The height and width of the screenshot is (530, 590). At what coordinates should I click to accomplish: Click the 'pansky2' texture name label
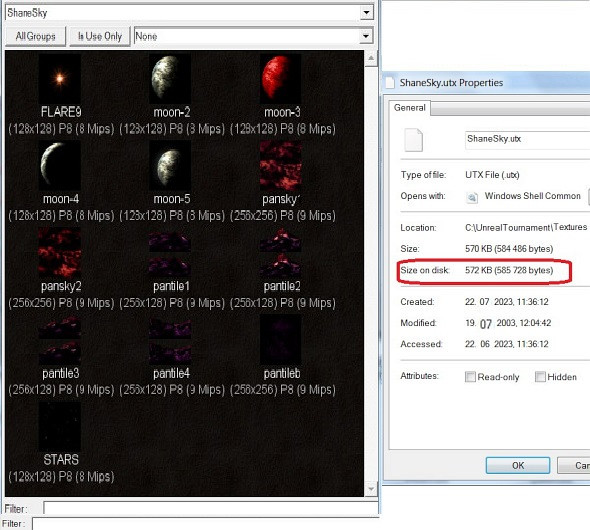pos(61,286)
